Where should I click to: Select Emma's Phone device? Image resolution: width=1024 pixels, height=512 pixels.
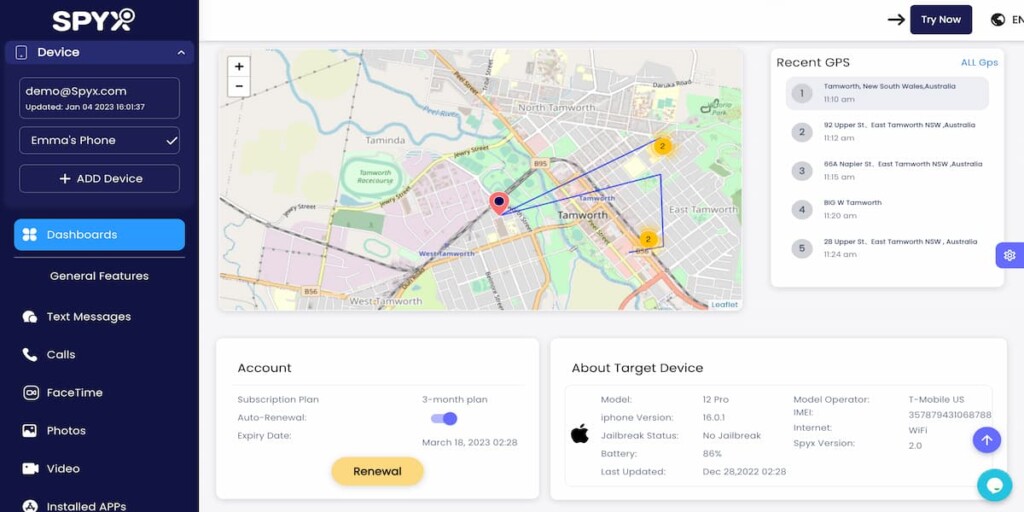point(99,140)
